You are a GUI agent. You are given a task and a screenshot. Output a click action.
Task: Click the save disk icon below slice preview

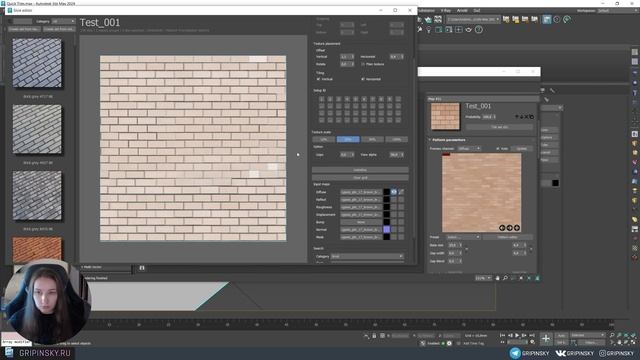(x=142, y=268)
